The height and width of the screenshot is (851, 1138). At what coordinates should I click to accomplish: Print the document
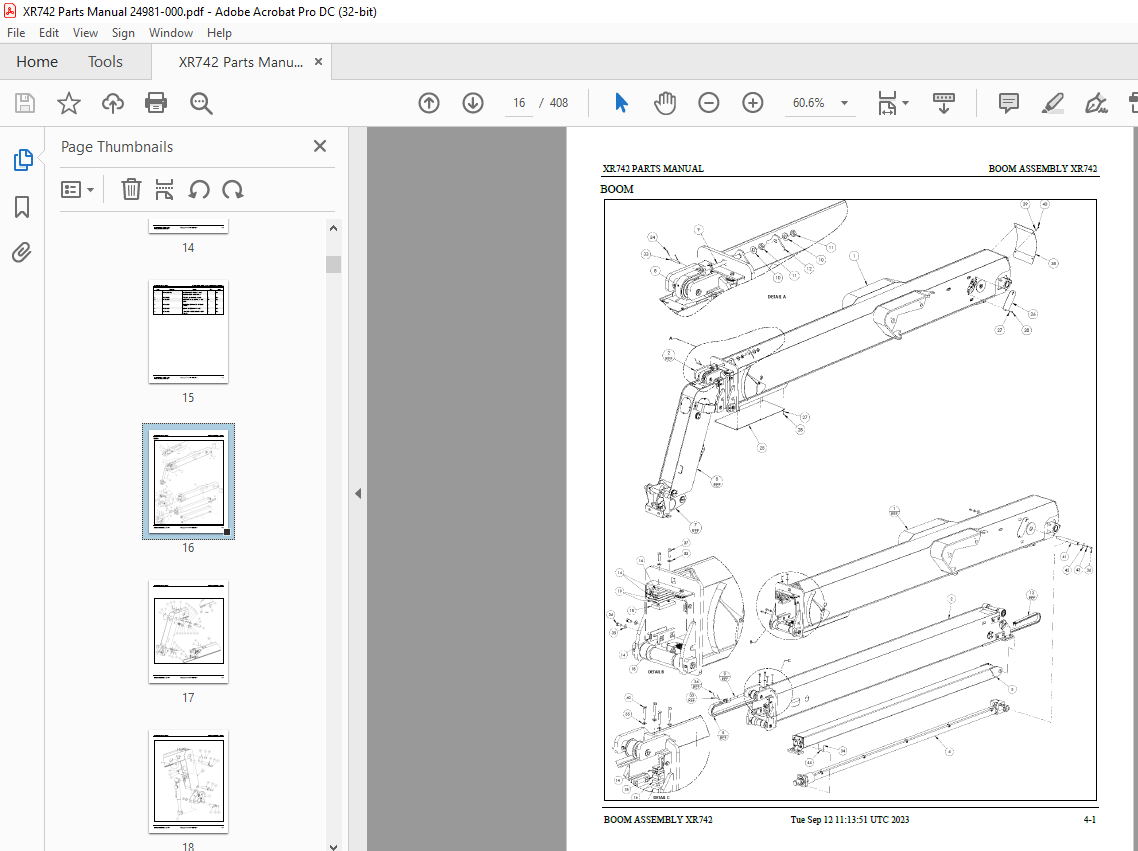[156, 103]
